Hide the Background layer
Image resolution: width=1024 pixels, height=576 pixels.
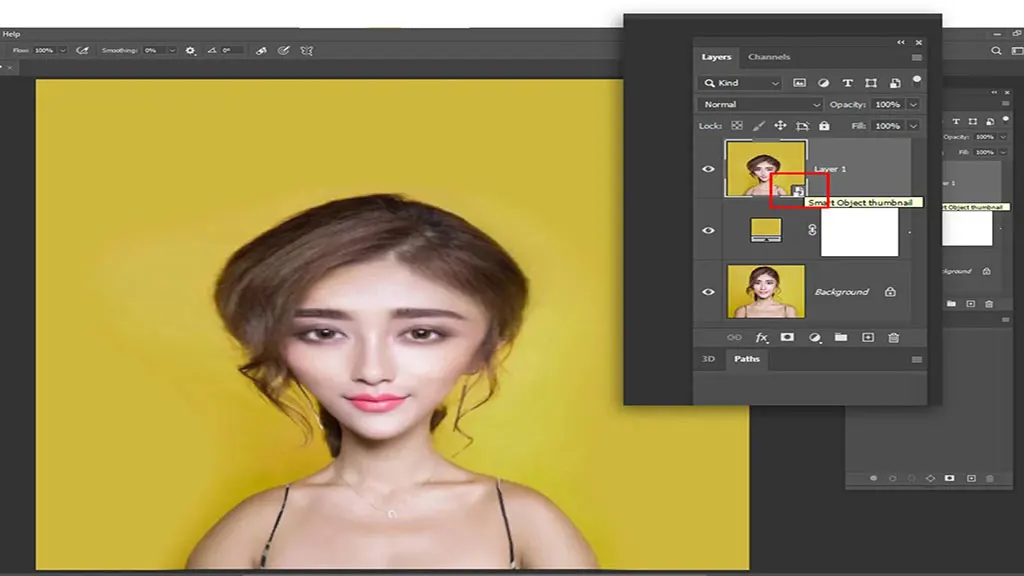tap(708, 292)
